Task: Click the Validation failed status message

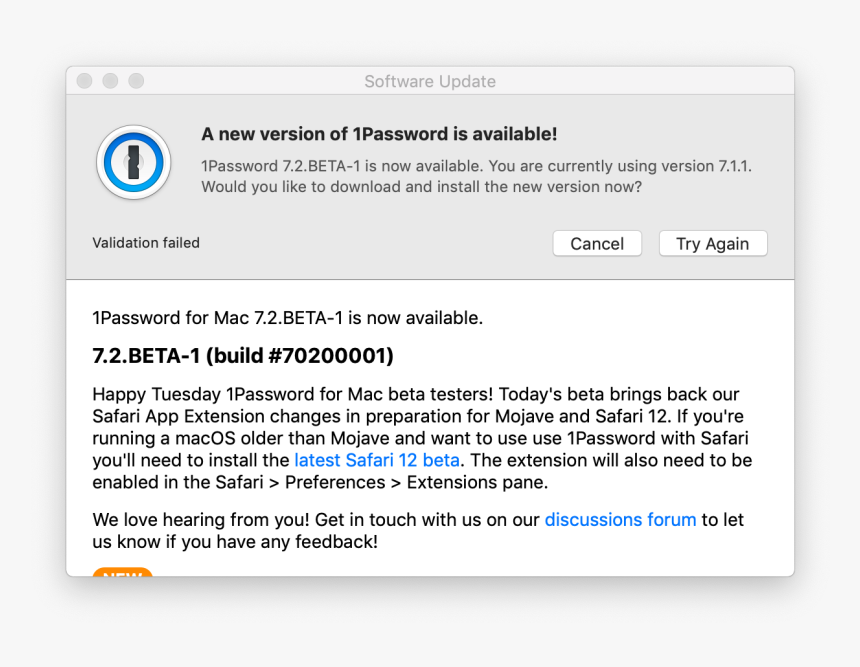Action: point(146,243)
